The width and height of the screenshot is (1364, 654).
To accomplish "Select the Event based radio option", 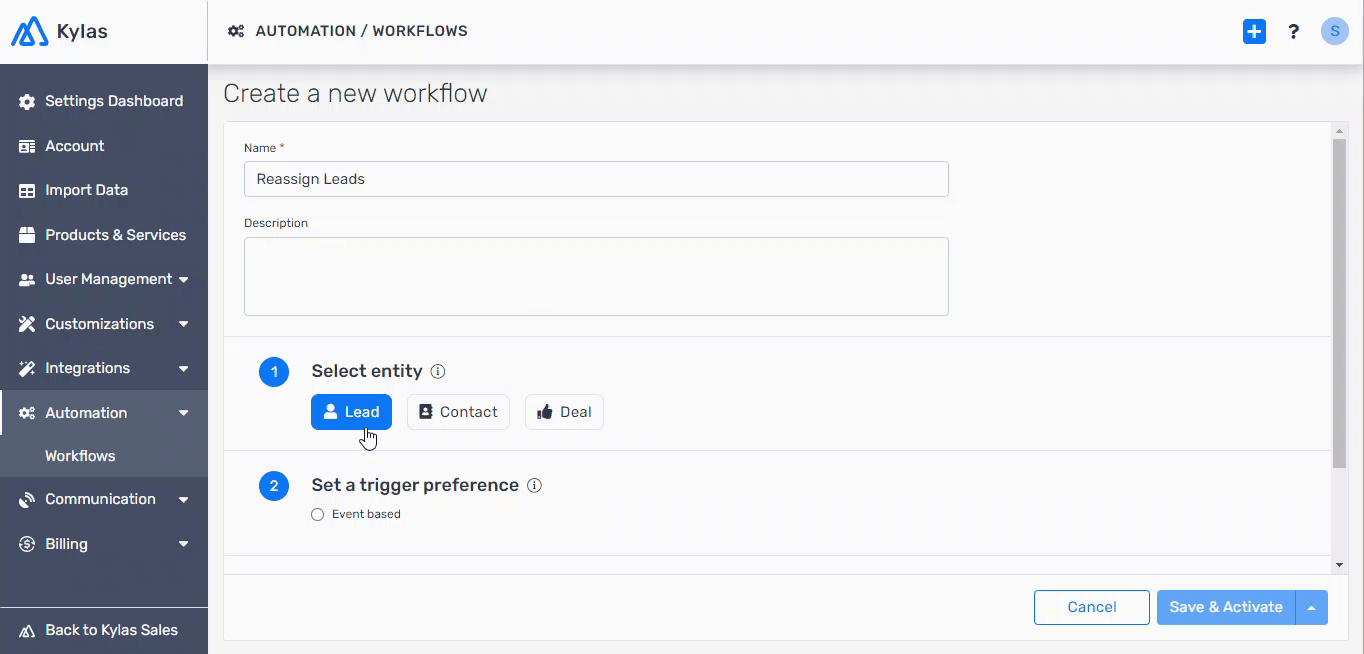I will 317,514.
